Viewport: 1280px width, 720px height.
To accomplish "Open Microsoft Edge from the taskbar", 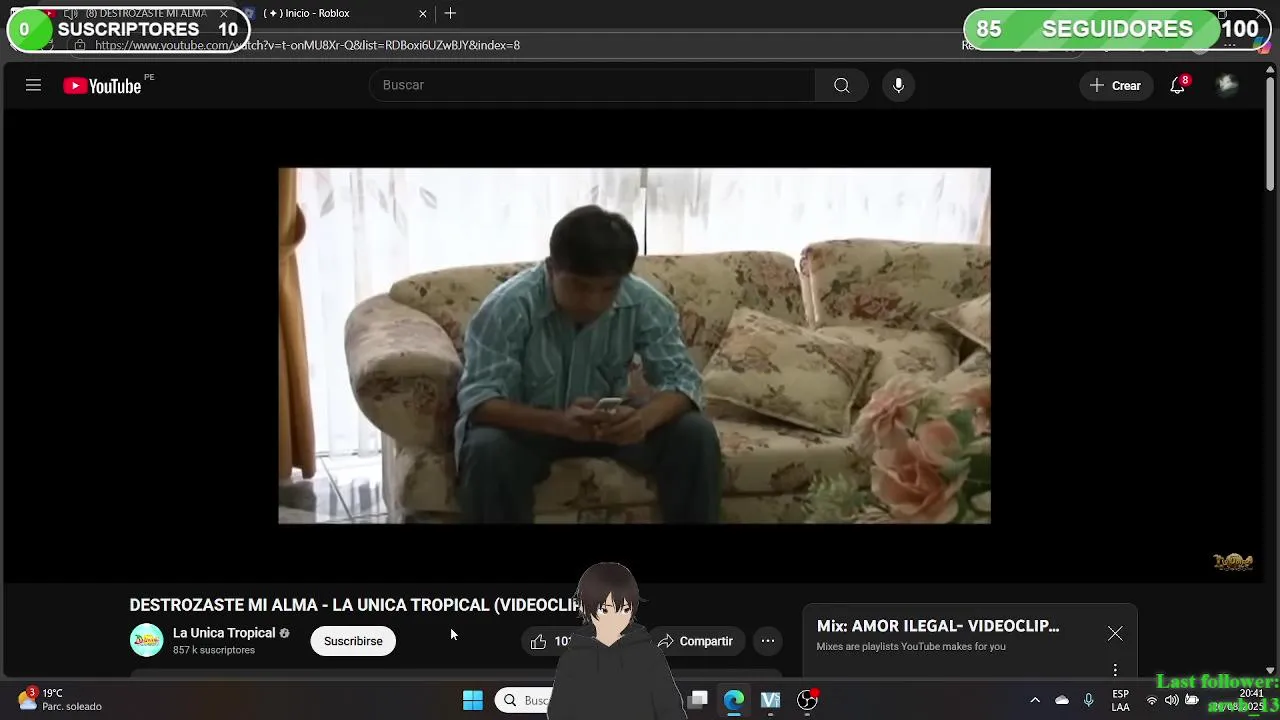I will click(734, 700).
